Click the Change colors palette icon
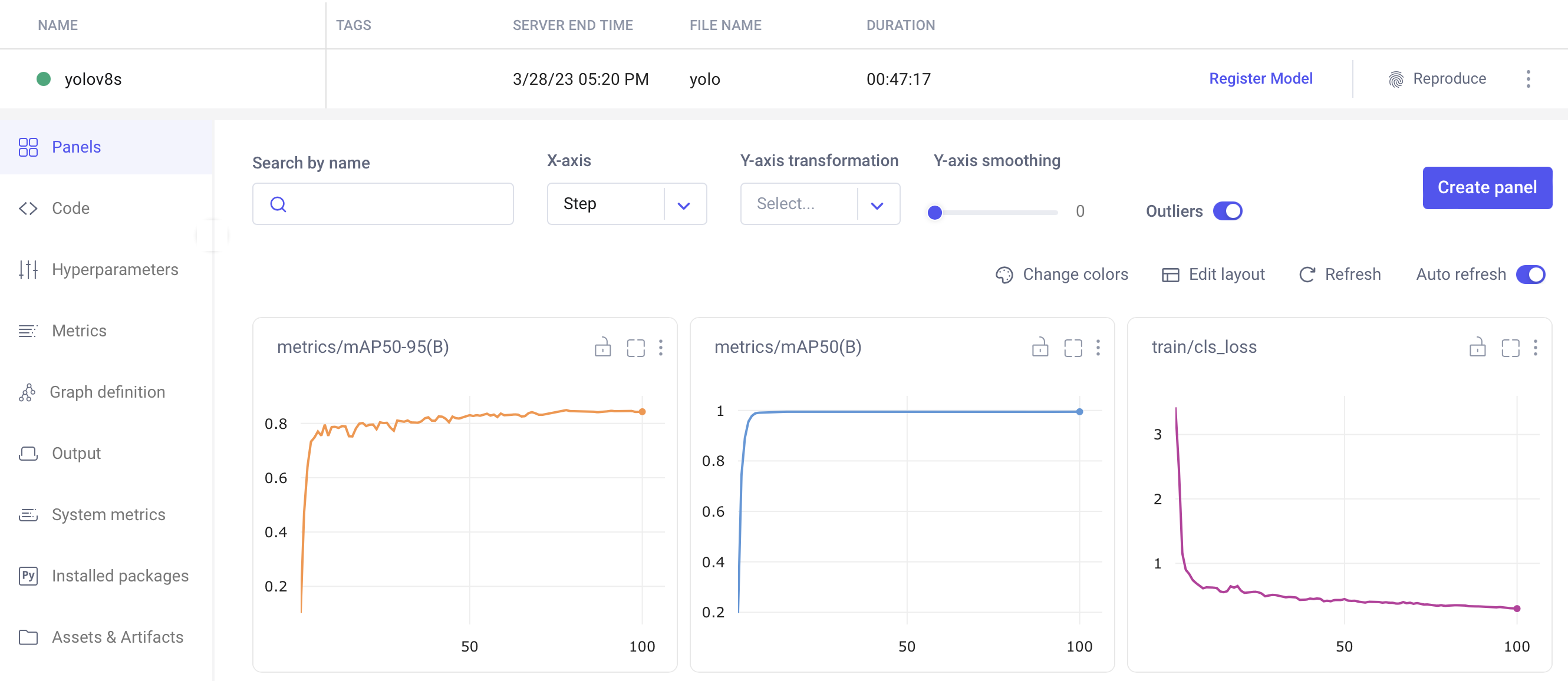Viewport: 1568px width, 681px height. tap(1004, 275)
